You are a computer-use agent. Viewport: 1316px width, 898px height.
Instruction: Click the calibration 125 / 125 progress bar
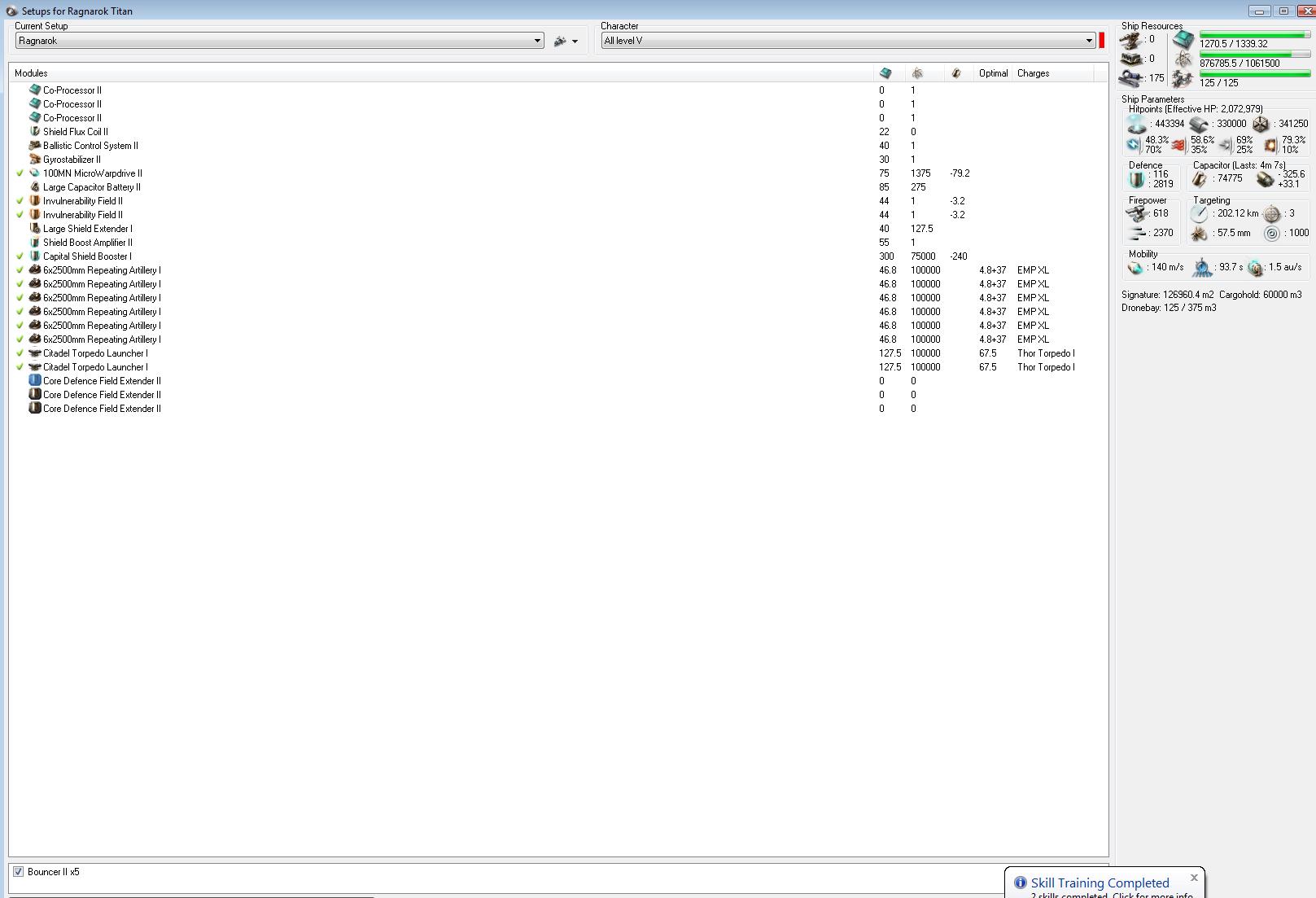coord(1254,74)
